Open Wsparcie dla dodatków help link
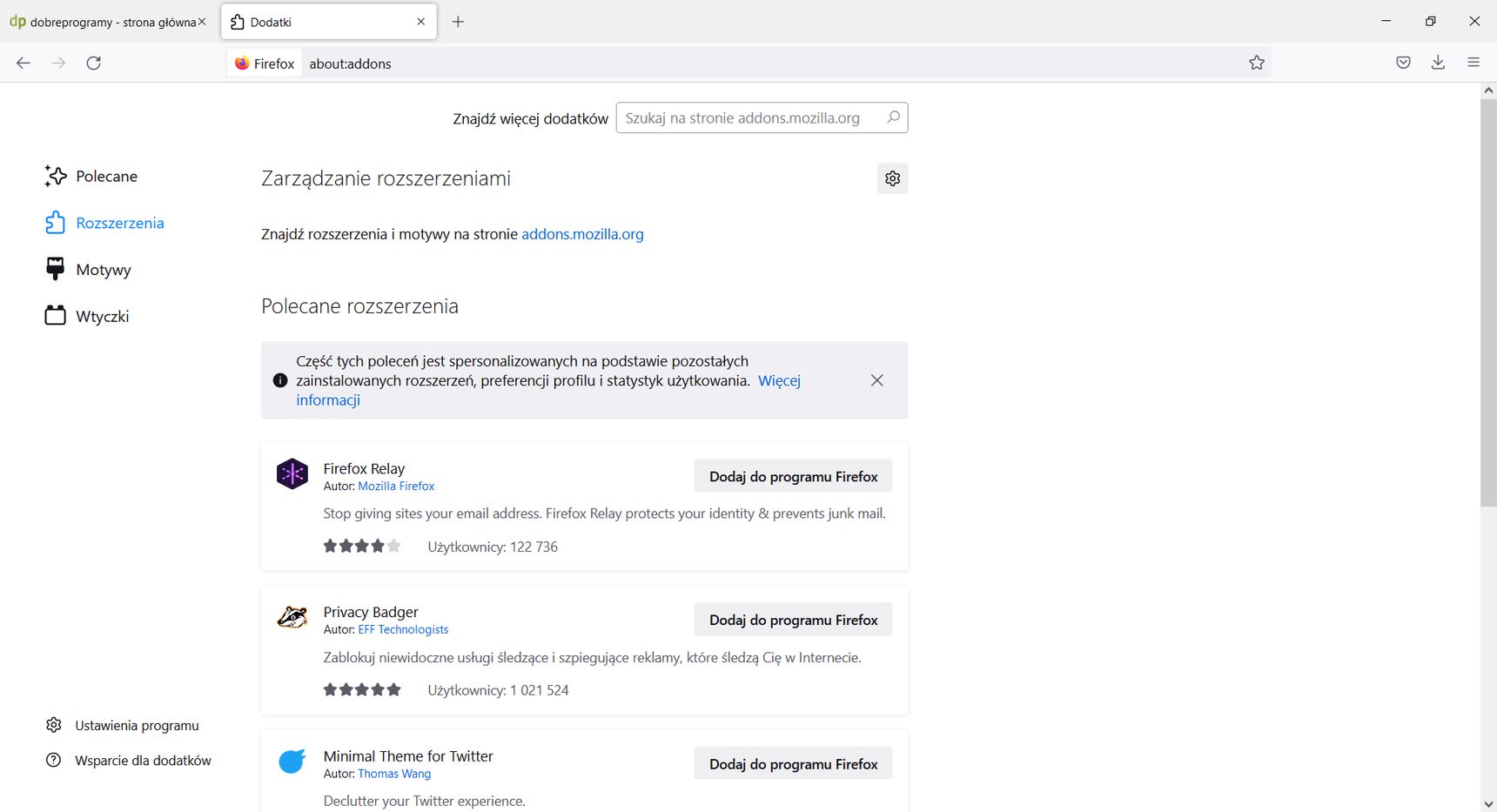This screenshot has height=812, width=1497. [x=143, y=760]
